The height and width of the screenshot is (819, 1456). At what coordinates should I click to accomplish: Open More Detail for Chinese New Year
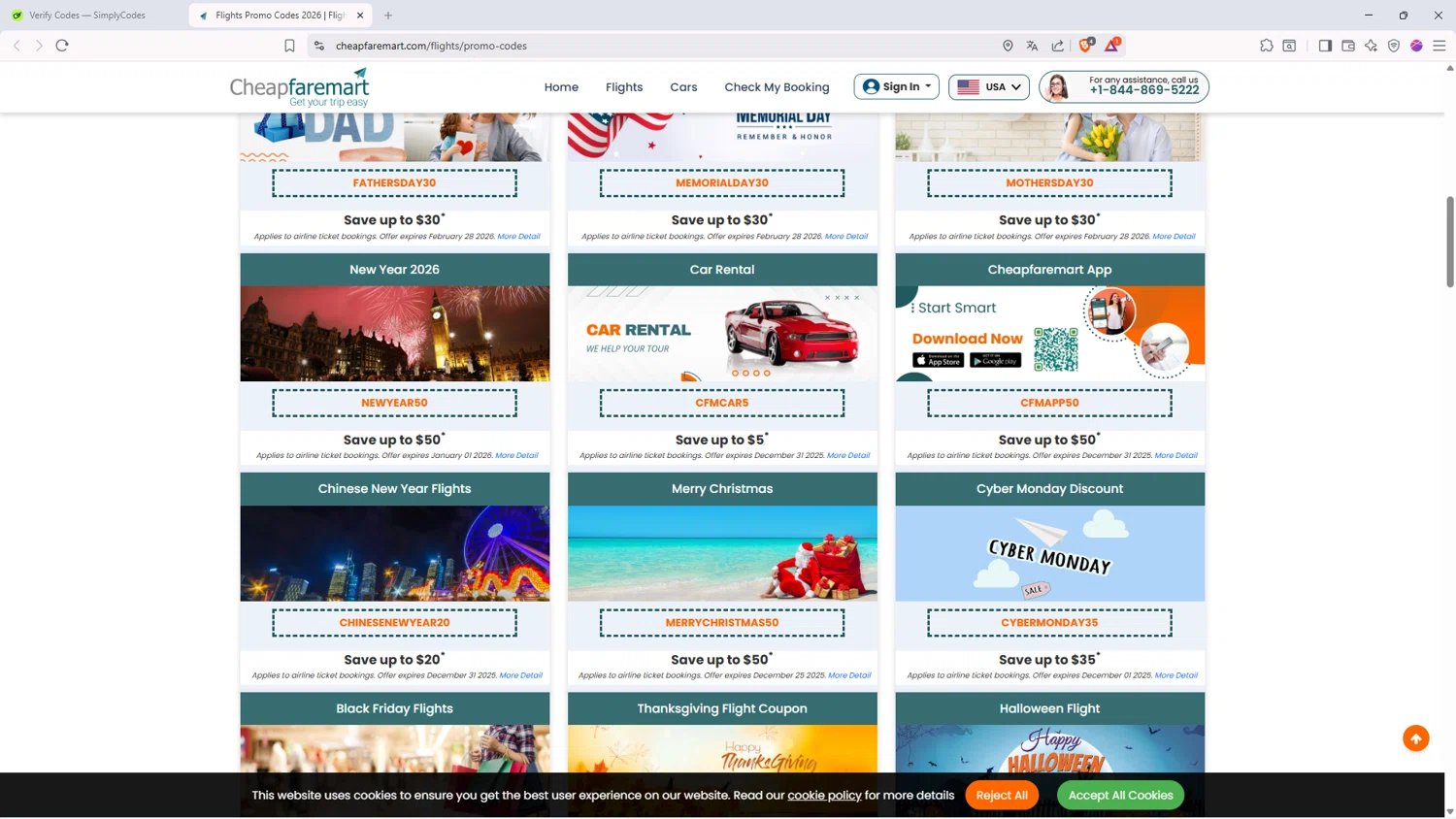[x=520, y=675]
